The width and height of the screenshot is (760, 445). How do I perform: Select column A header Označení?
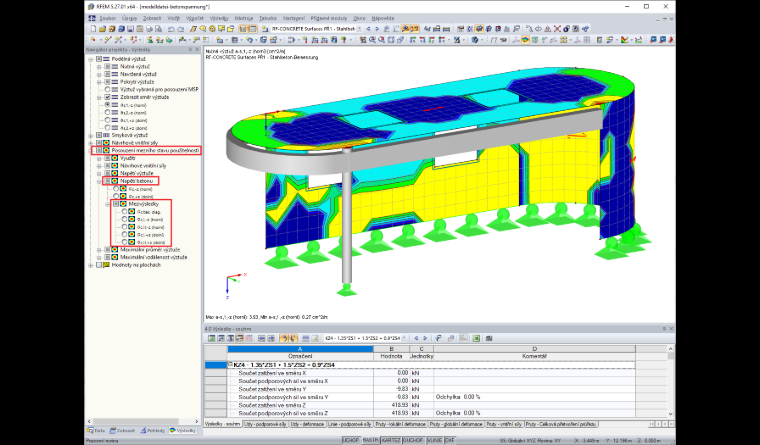(x=300, y=356)
